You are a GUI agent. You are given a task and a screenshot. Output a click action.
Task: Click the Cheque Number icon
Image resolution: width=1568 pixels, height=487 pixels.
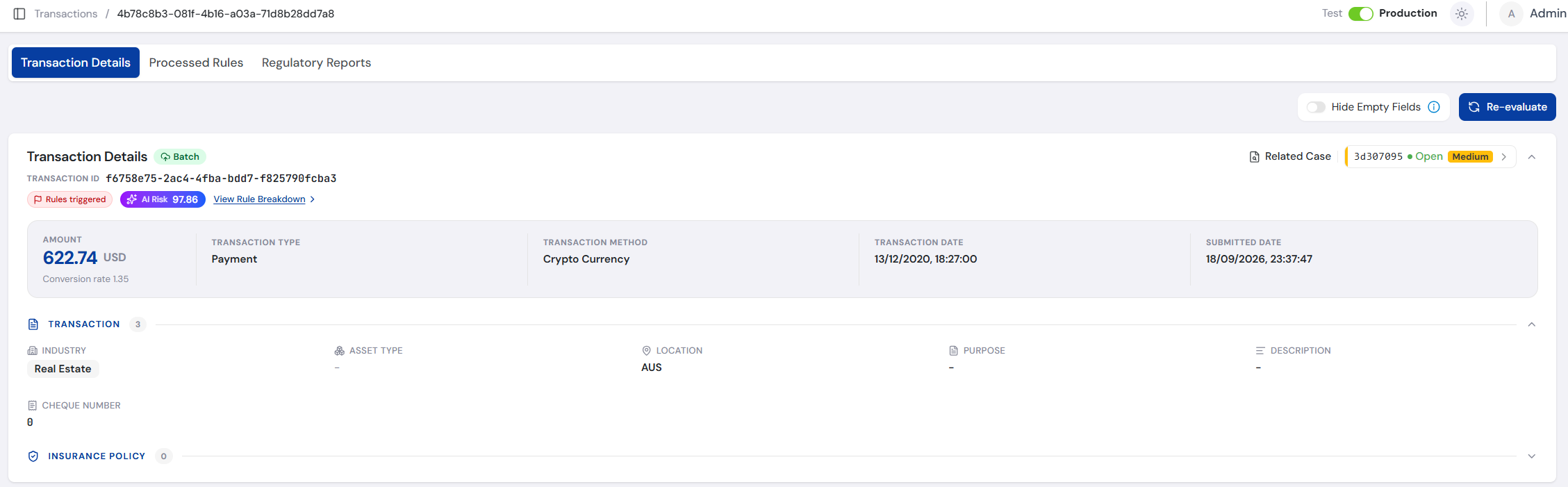(32, 406)
